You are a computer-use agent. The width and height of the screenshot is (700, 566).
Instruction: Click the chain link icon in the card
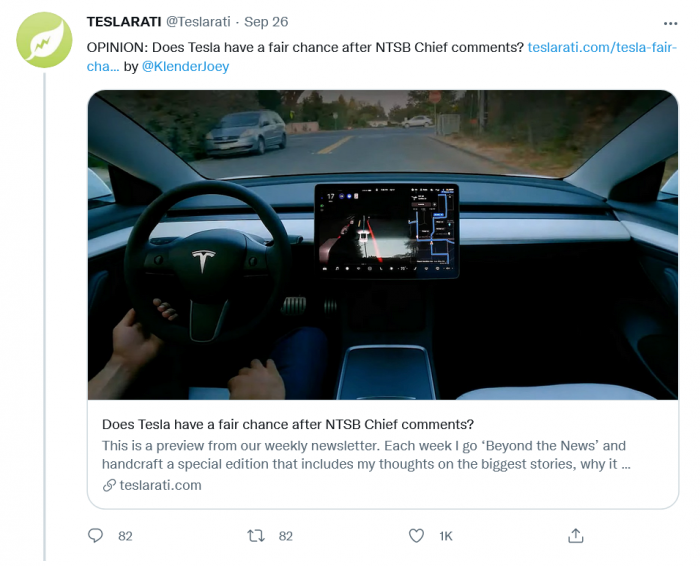[x=109, y=486]
